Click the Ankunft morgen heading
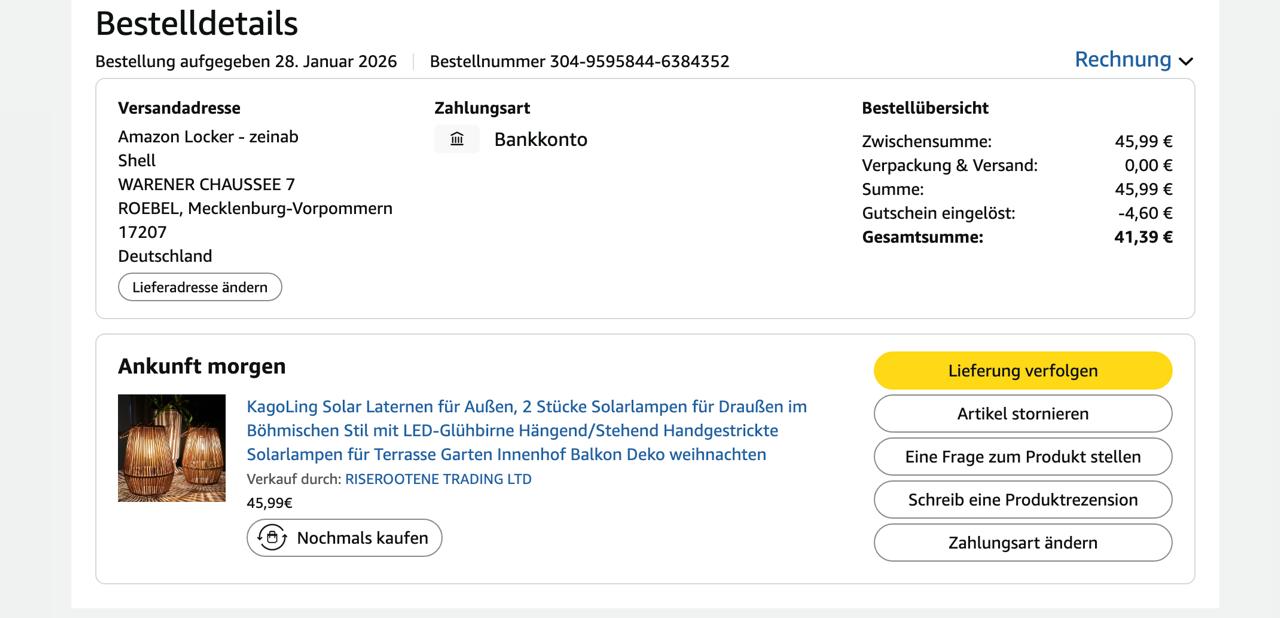The height and width of the screenshot is (618, 1280). (202, 366)
